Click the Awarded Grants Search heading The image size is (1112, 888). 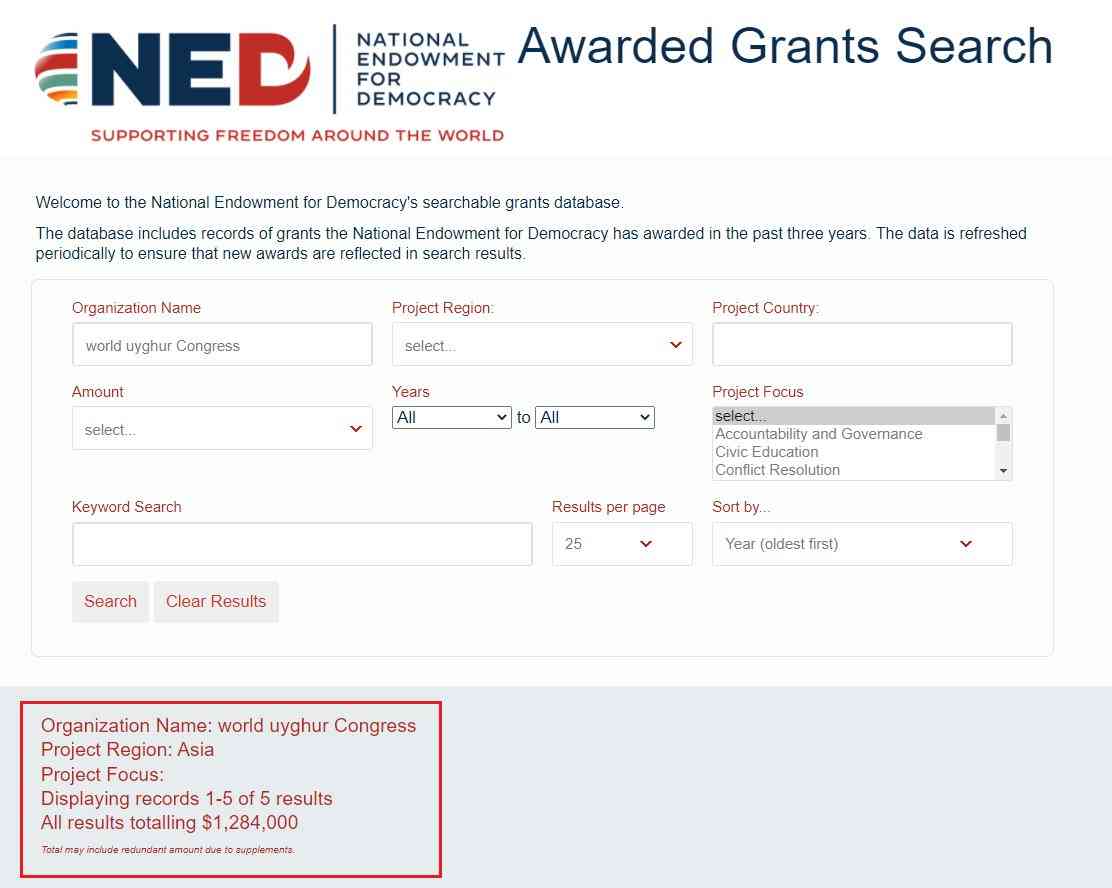tap(784, 46)
